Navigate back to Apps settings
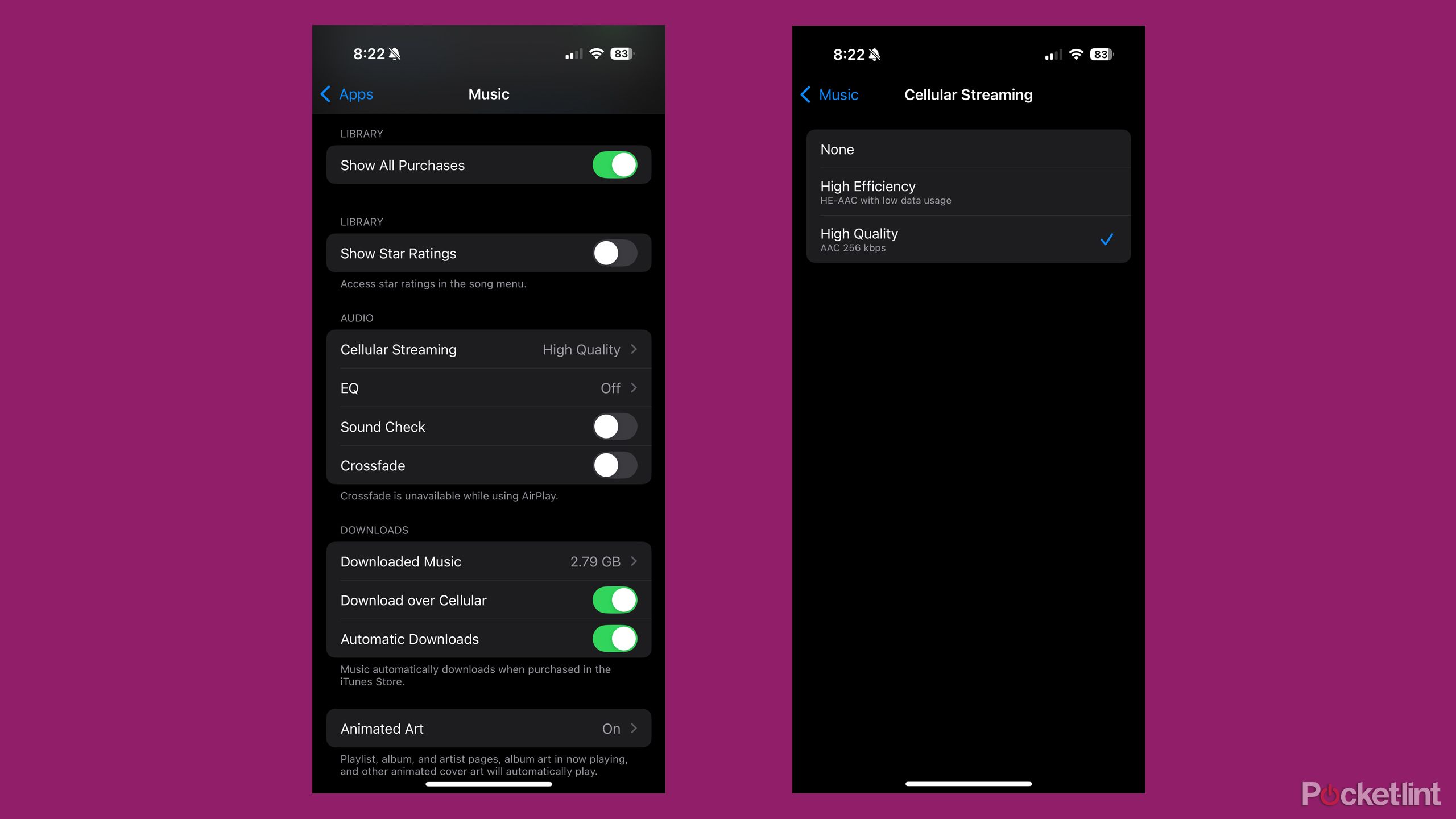Viewport: 1456px width, 819px height. 347,94
